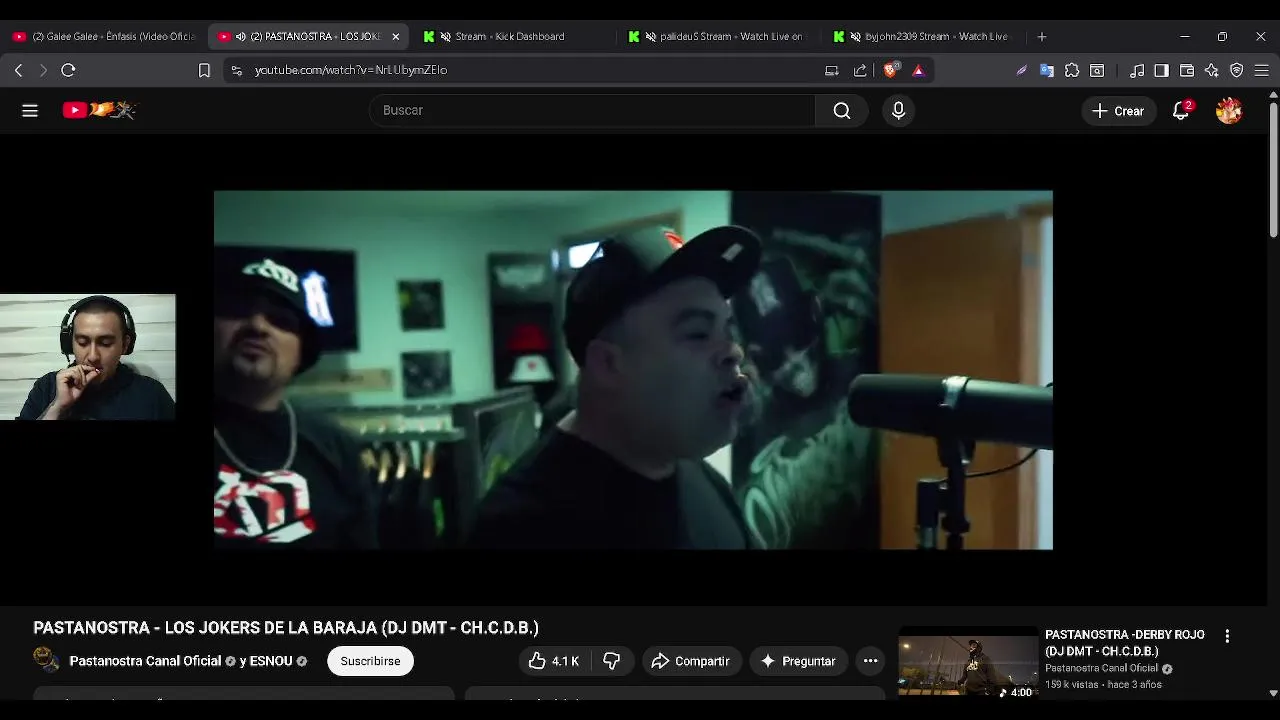Toggle mute icon on the PASTANOSTRA tab
This screenshot has width=1280, height=720.
coord(241,36)
